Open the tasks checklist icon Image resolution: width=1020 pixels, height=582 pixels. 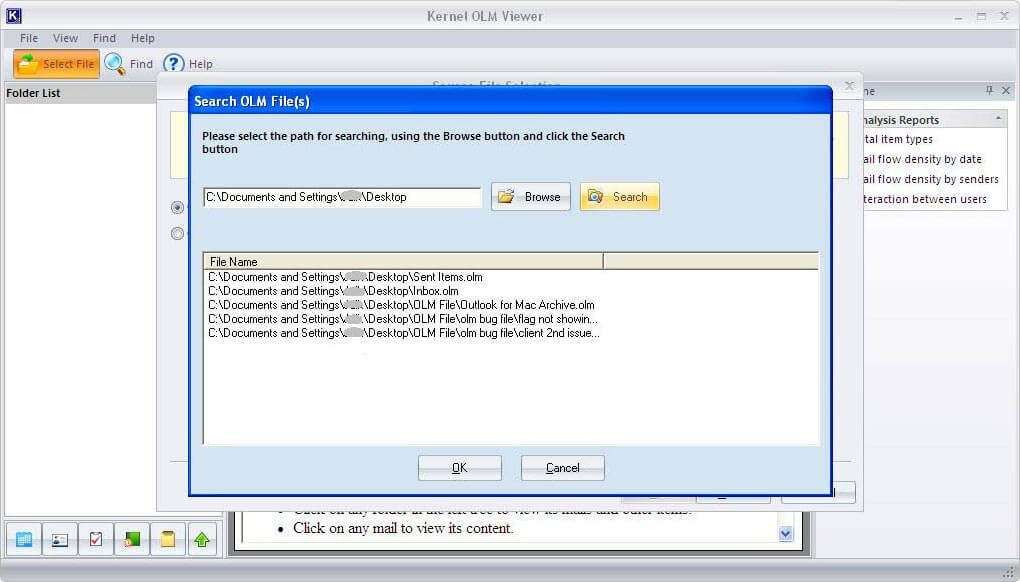click(96, 540)
